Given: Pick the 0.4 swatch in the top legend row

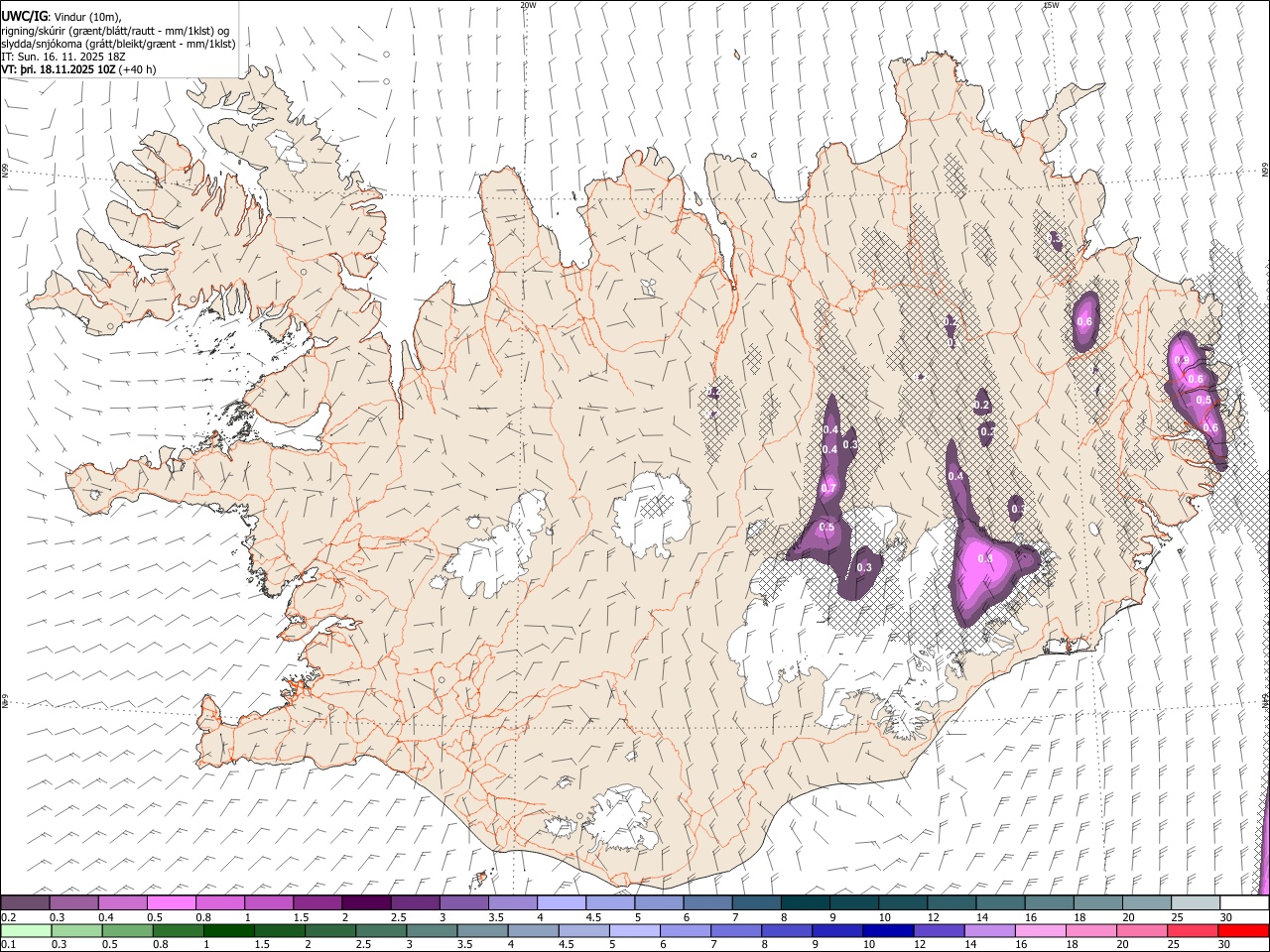Looking at the screenshot, I should click(x=122, y=902).
